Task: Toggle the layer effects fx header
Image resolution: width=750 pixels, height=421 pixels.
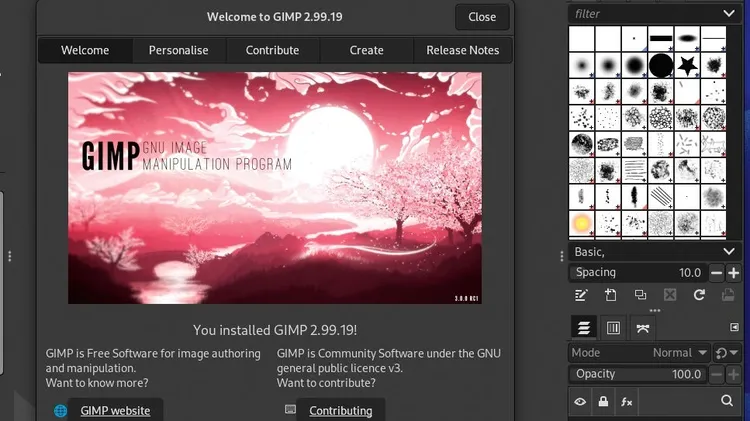Action: click(x=627, y=402)
